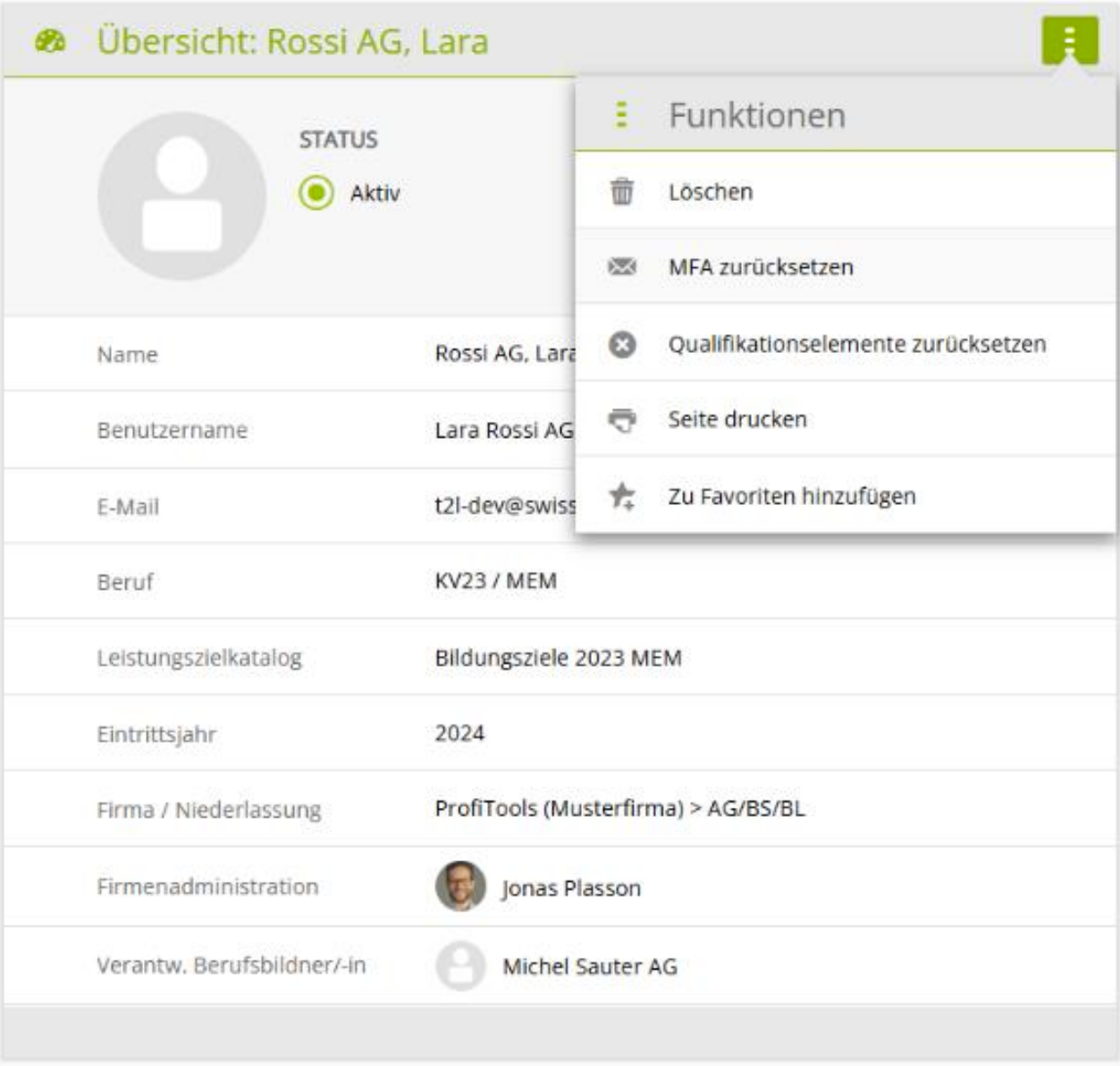Viewport: 1120px width, 1066px height.
Task: Select the Aktiv status radio button
Action: tap(316, 193)
